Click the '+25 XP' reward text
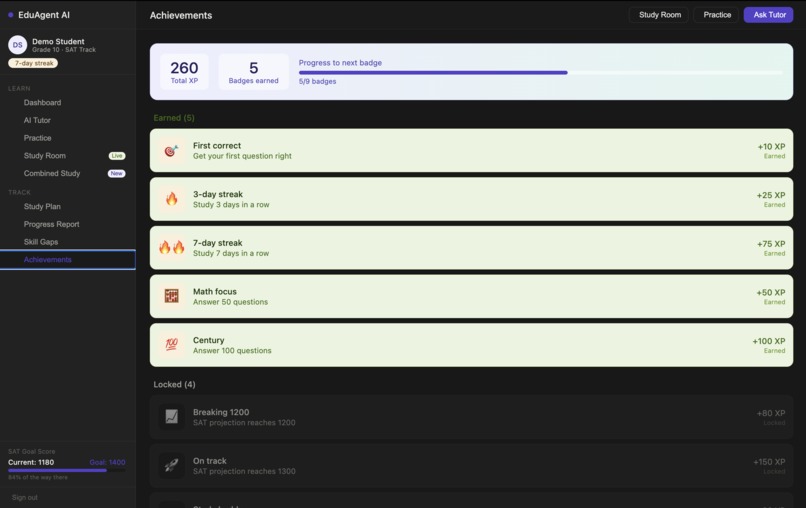 (771, 195)
